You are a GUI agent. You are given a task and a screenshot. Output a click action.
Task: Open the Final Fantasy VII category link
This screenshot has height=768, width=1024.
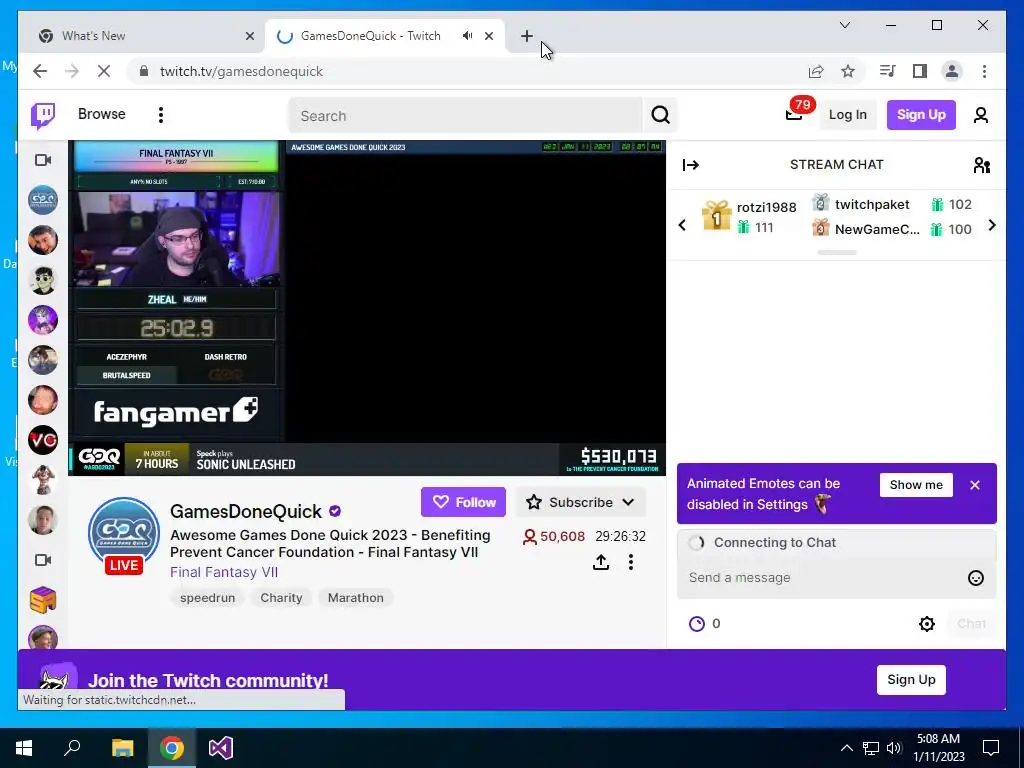point(224,572)
